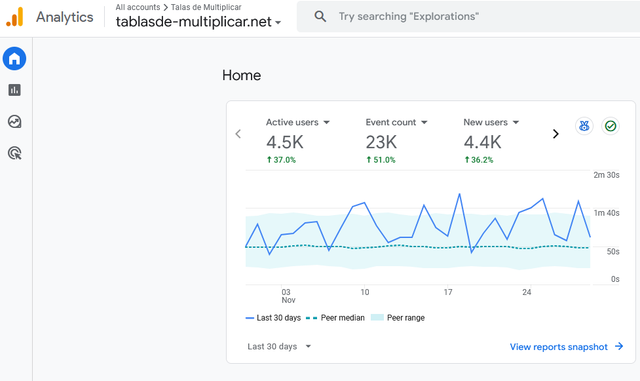Open the Last 30 days date range dropdown
This screenshot has width=640, height=381.
tap(279, 346)
